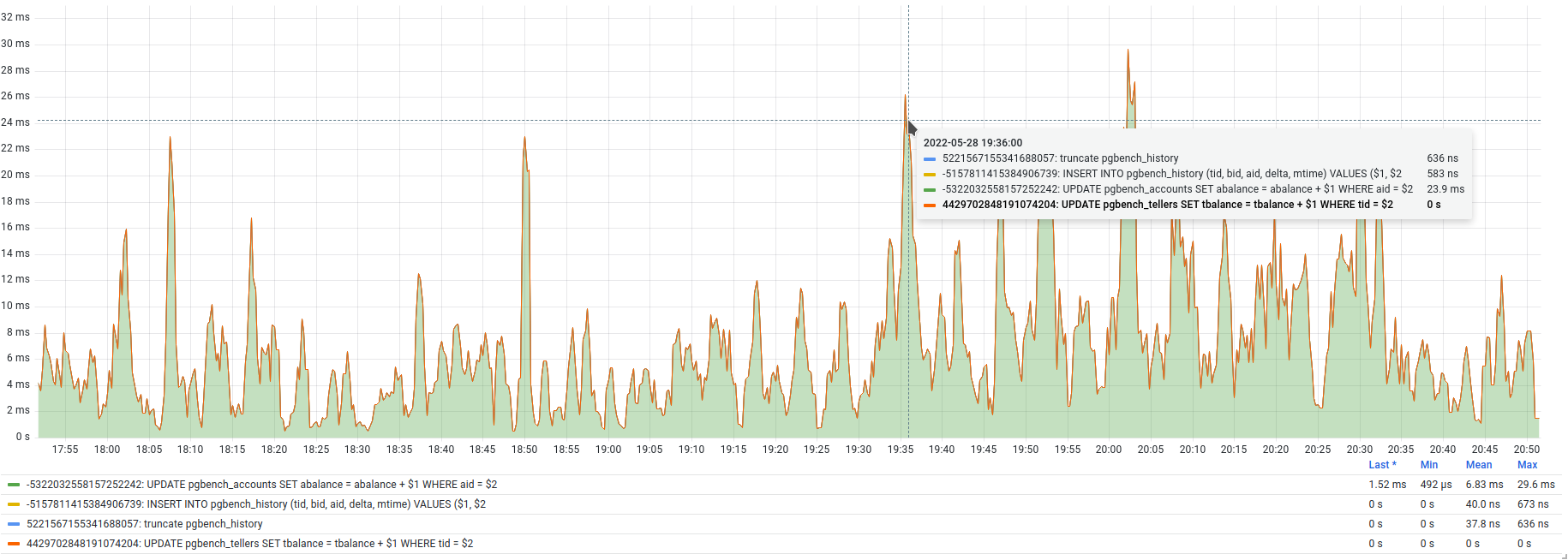
Task: Click the 40.0 ns Mean value in the legend
Action: coord(1482,504)
